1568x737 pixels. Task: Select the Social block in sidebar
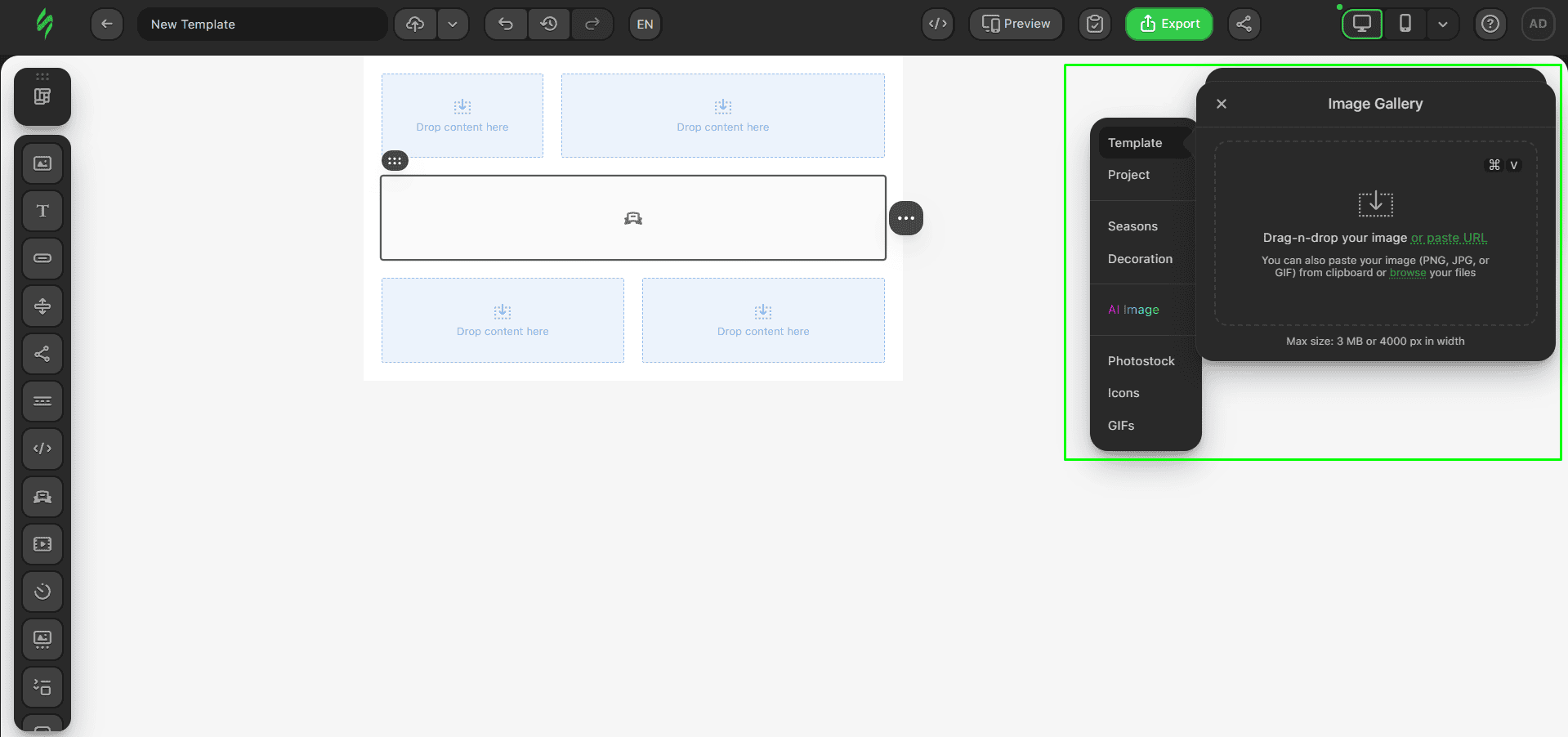point(42,354)
